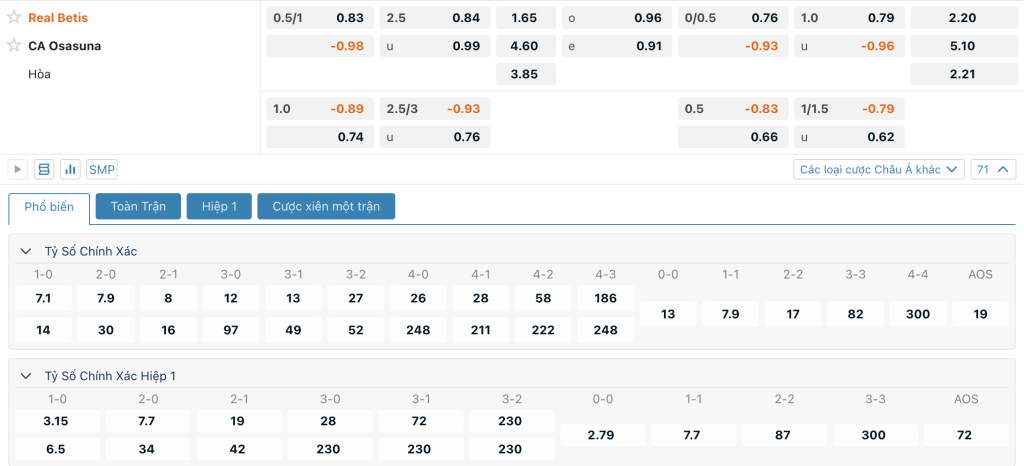Screen dimensions: 1024x466
Task: Select the u 0.62 under odds
Action: pyautogui.click(x=850, y=136)
